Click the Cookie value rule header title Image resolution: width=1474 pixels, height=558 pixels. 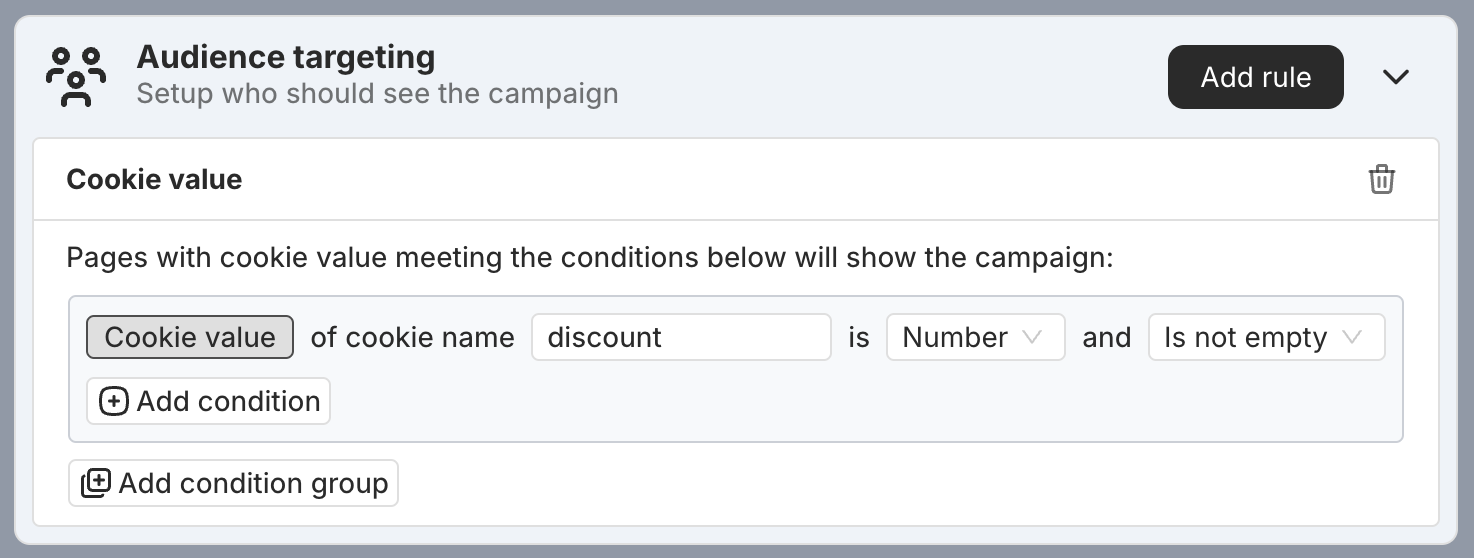[154, 179]
